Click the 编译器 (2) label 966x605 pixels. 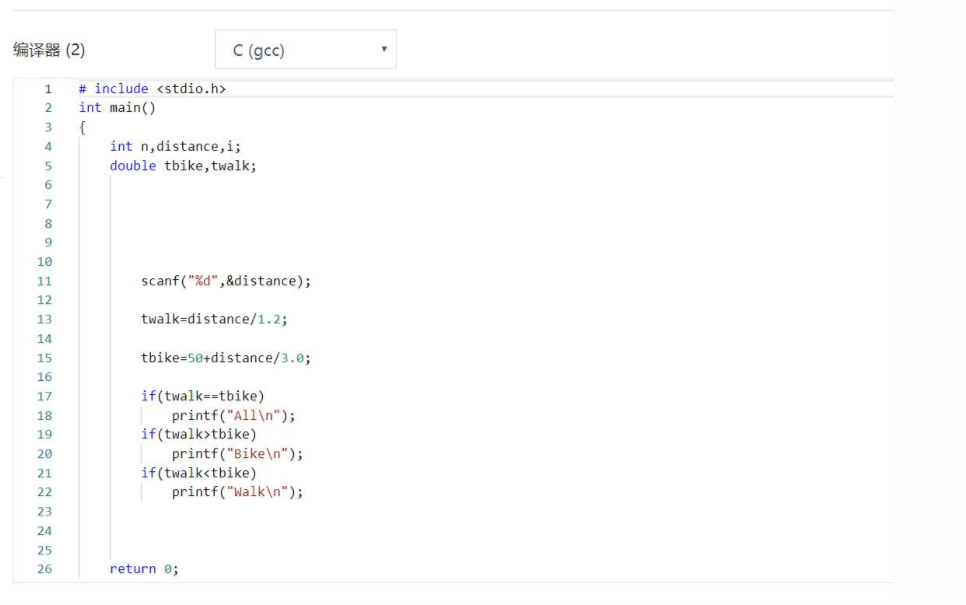(x=49, y=50)
